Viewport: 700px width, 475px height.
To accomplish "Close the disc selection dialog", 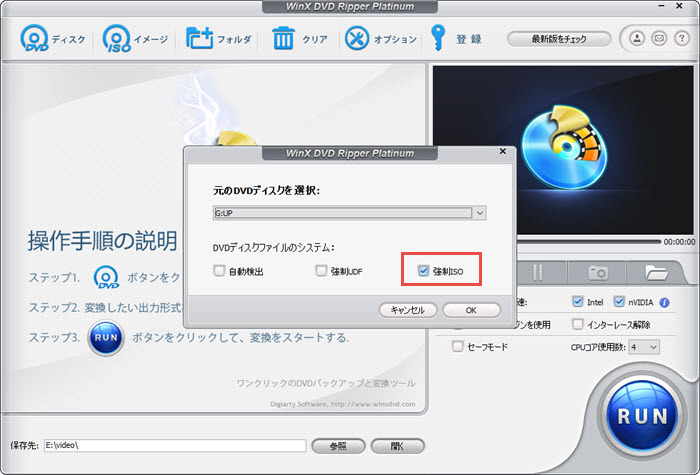I will click(x=503, y=151).
